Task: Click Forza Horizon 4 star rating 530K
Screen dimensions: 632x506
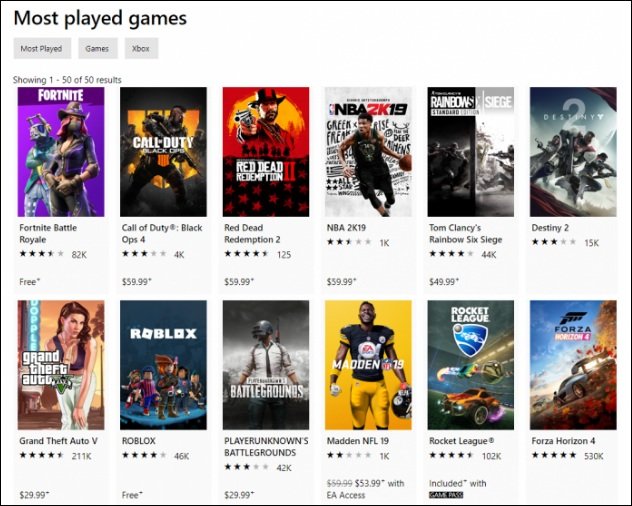Action: pos(568,456)
